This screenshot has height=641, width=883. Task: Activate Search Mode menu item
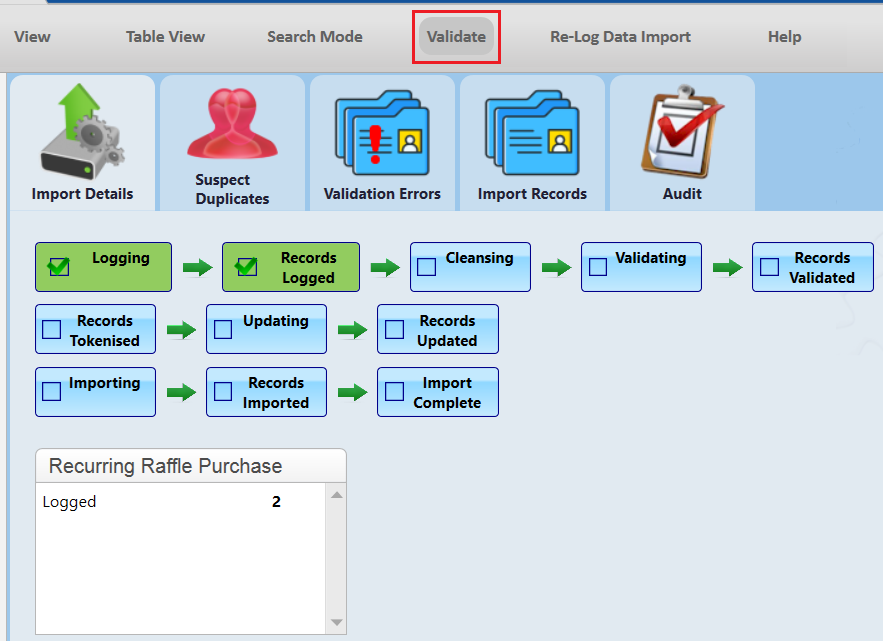pyautogui.click(x=315, y=37)
